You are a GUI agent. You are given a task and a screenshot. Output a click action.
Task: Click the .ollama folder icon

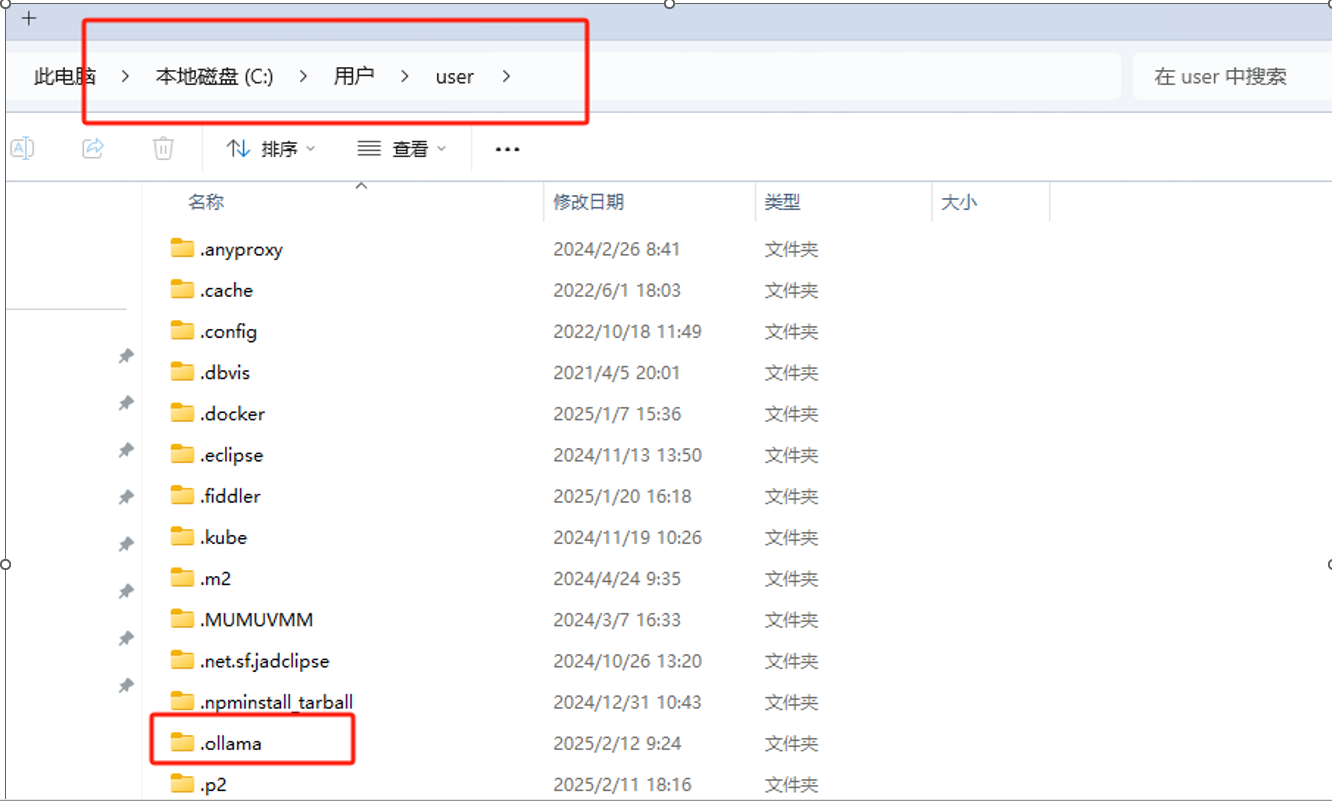pyautogui.click(x=182, y=742)
